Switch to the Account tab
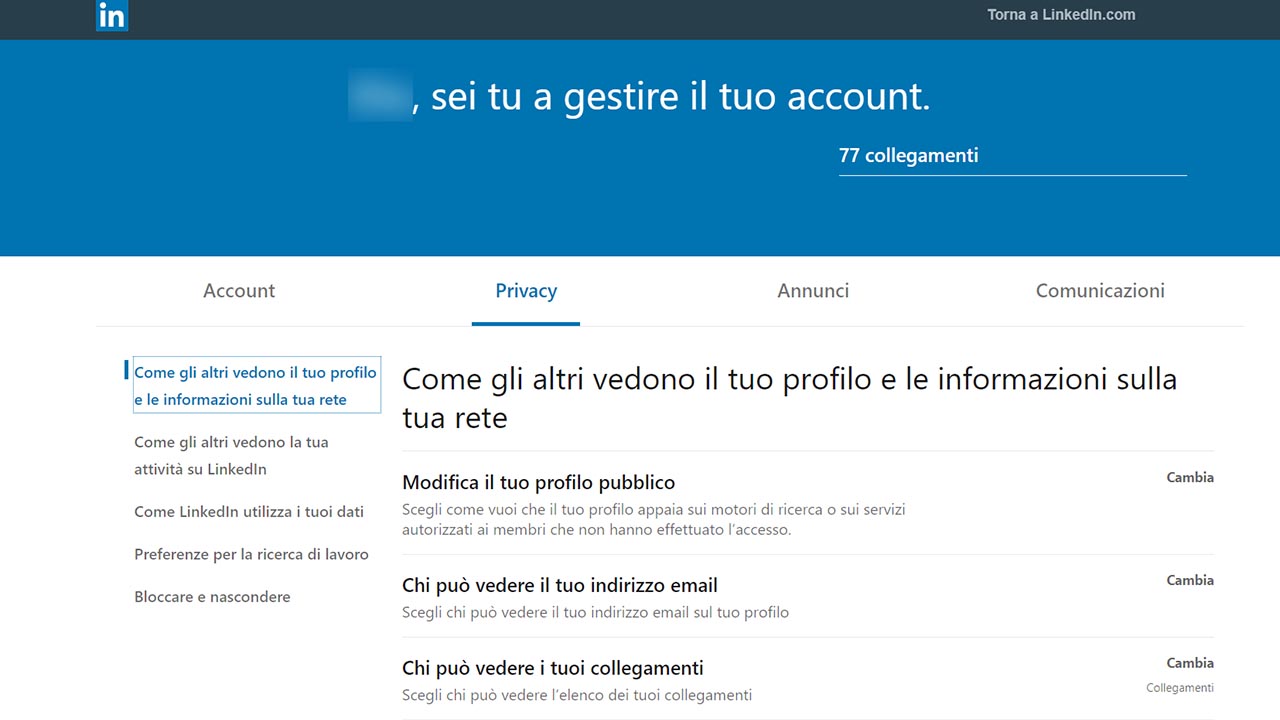Viewport: 1280px width, 720px height. [239, 291]
